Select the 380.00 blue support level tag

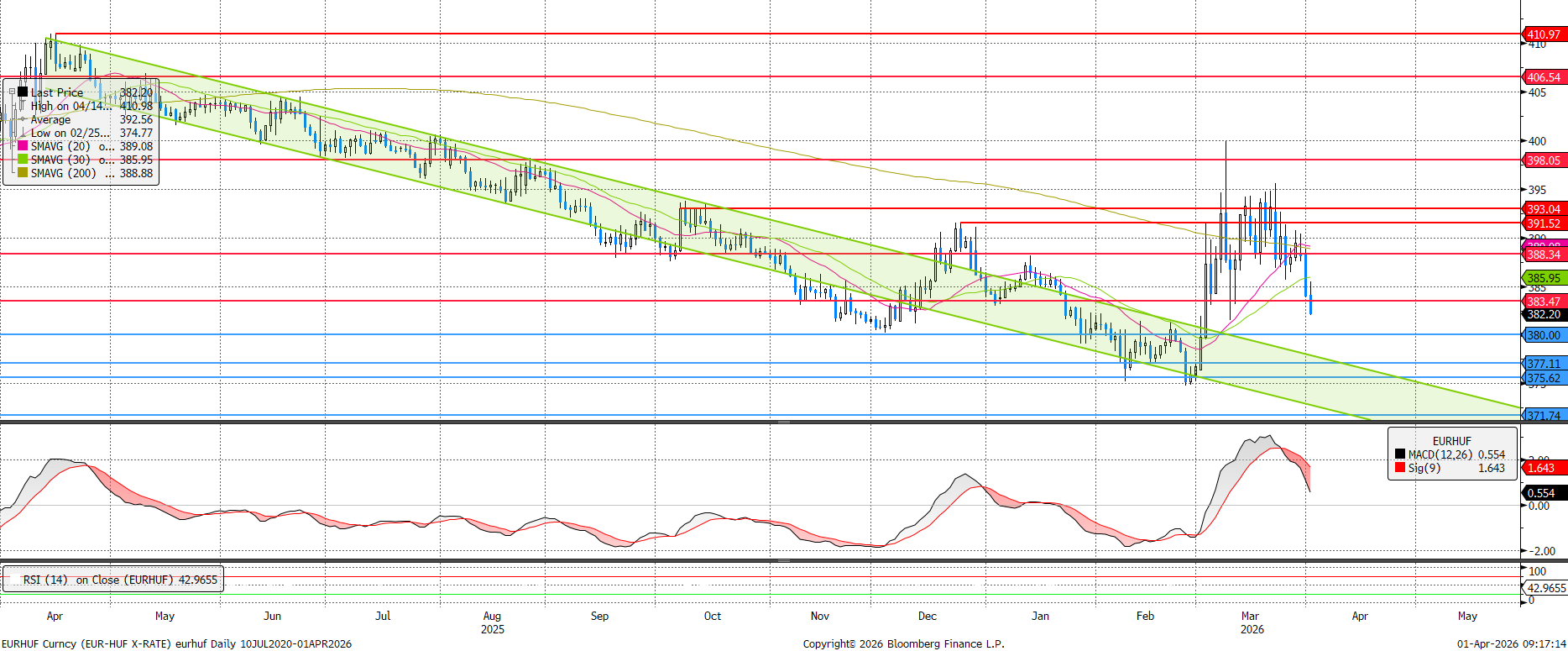coord(1543,335)
